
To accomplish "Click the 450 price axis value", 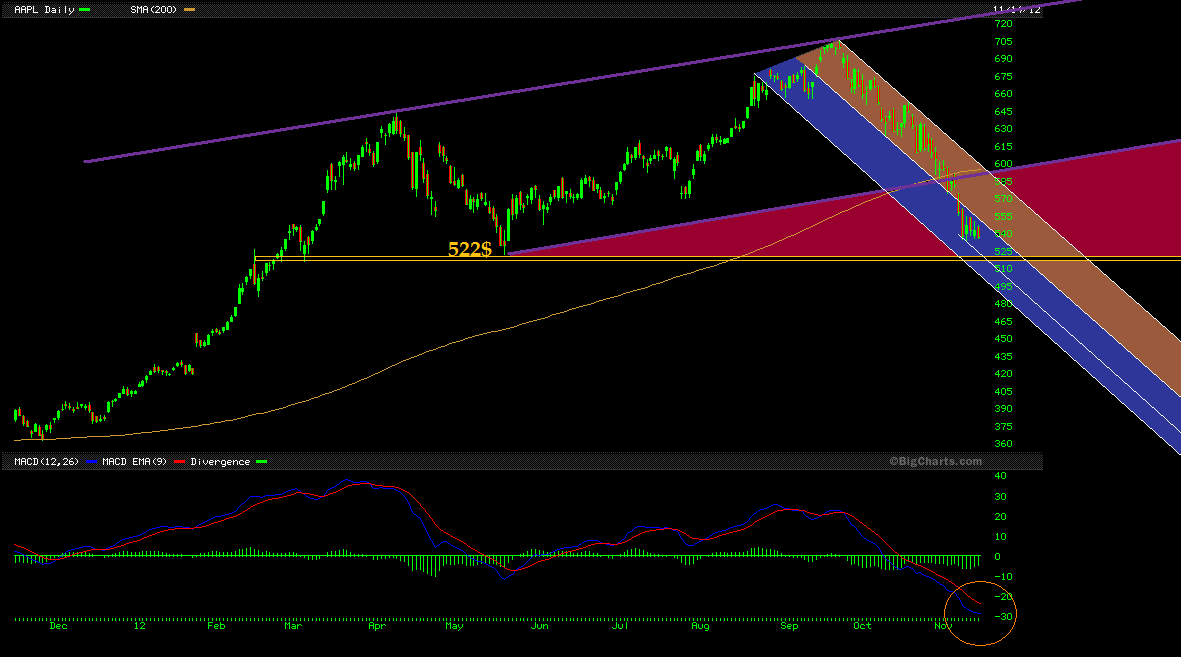I will tap(1003, 339).
